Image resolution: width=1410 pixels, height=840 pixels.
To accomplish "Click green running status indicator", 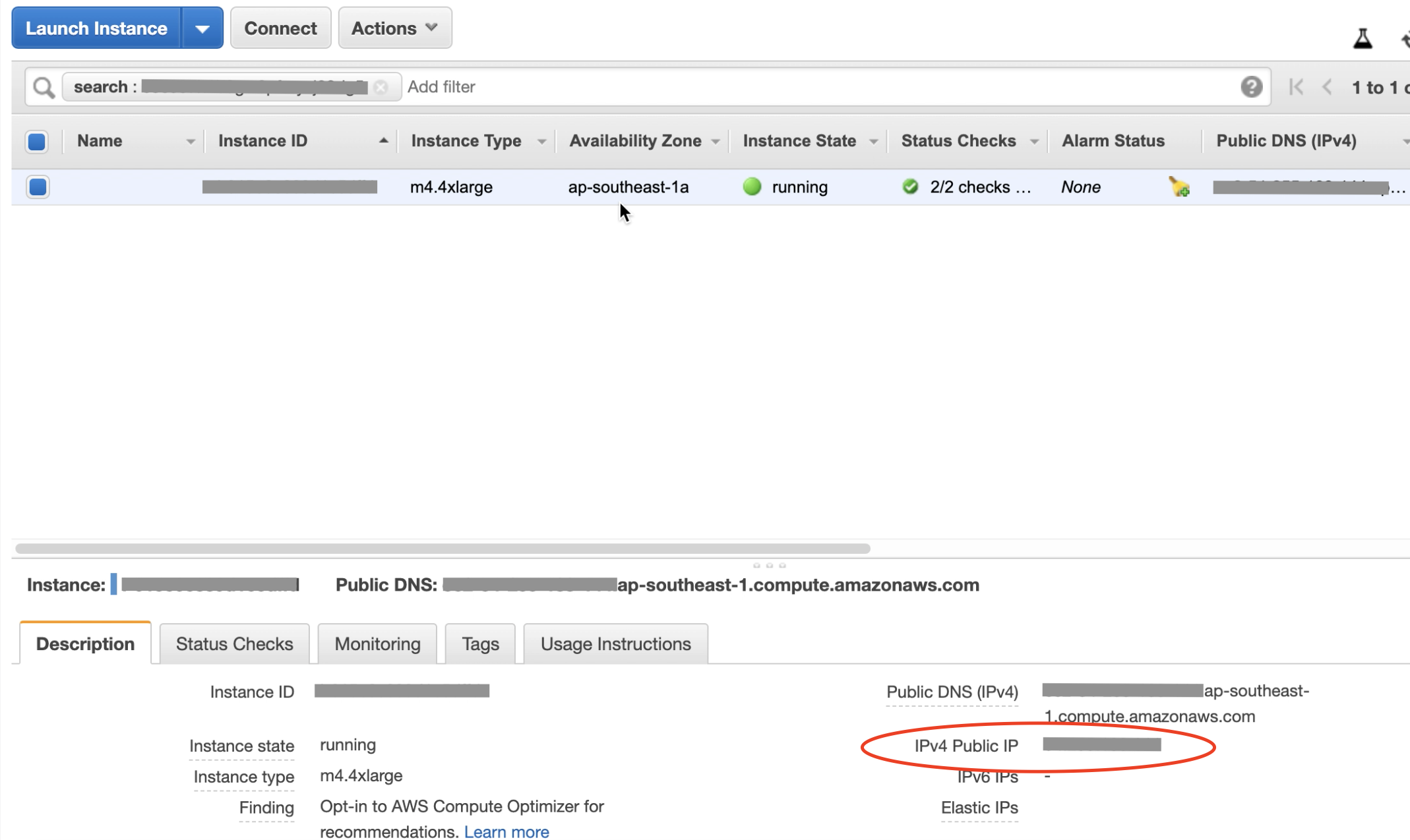I will pyautogui.click(x=752, y=187).
